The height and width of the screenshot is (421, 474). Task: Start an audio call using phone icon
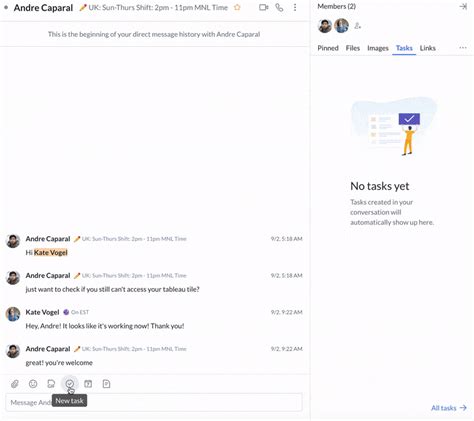[x=279, y=7]
